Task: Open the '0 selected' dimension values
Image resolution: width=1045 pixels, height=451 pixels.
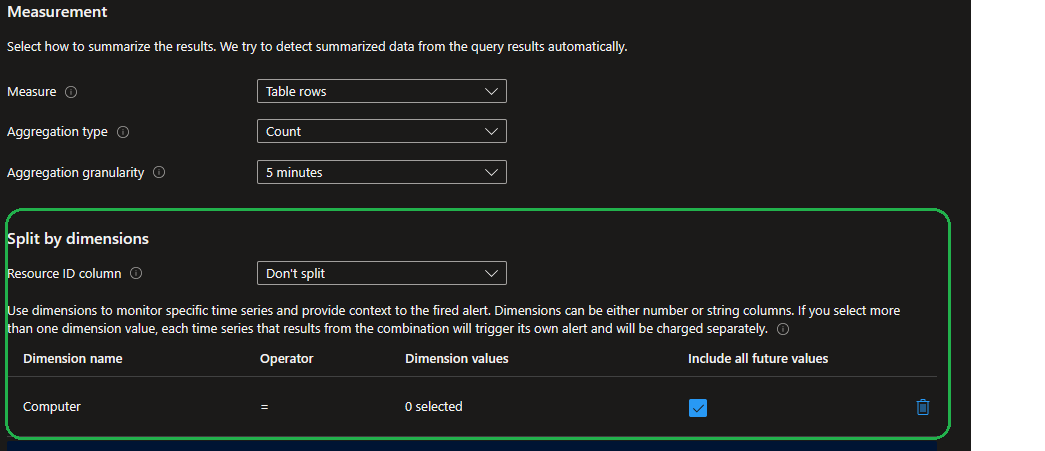Action: coord(434,407)
